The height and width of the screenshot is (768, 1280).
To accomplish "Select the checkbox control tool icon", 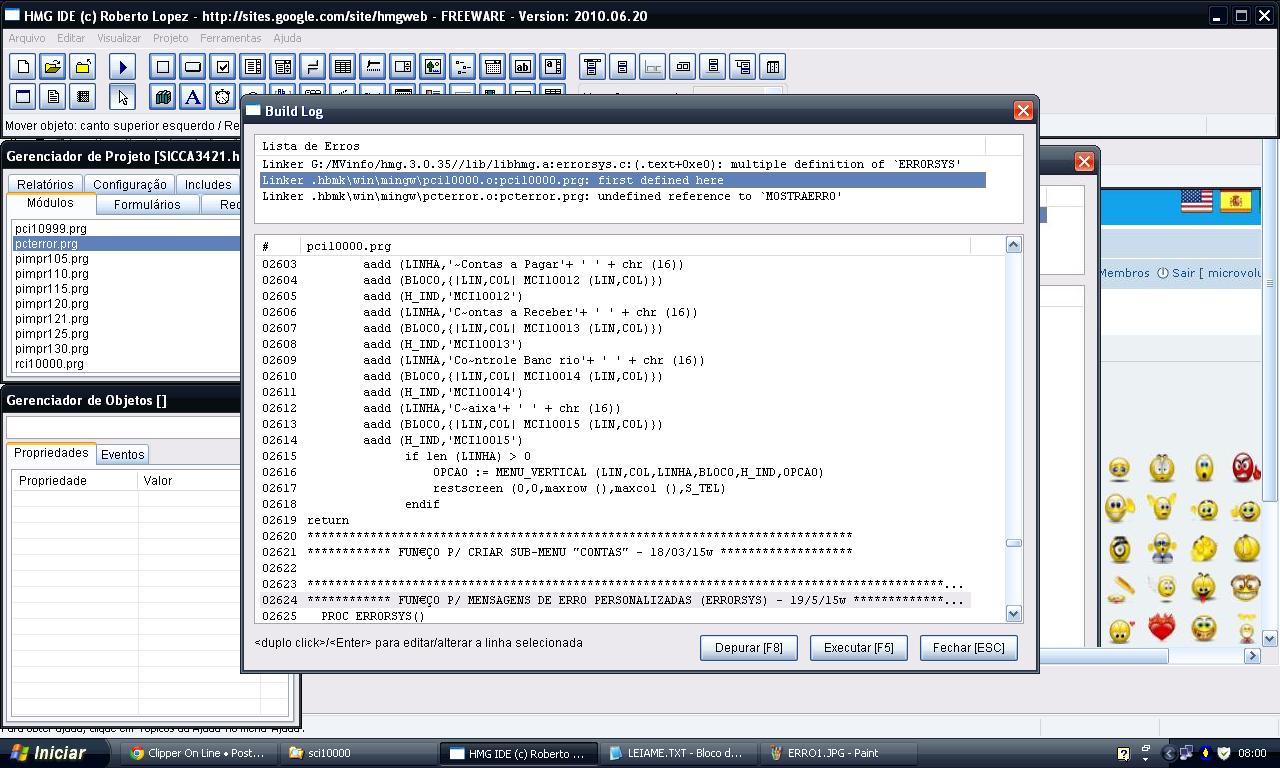I will (223, 67).
